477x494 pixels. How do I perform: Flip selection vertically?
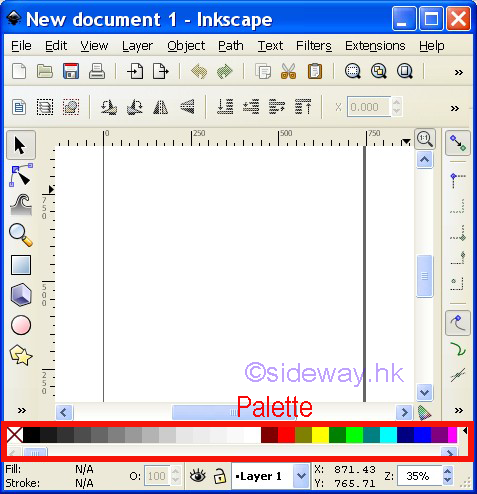click(x=187, y=107)
